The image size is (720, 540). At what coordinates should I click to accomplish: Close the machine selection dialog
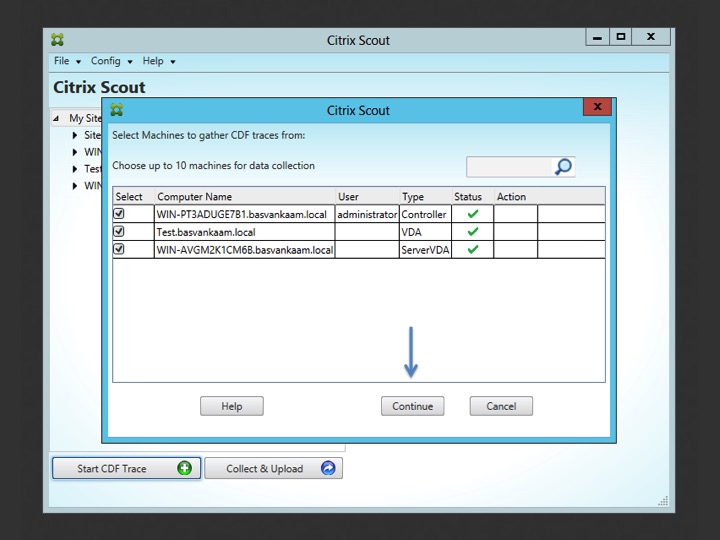tap(597, 107)
